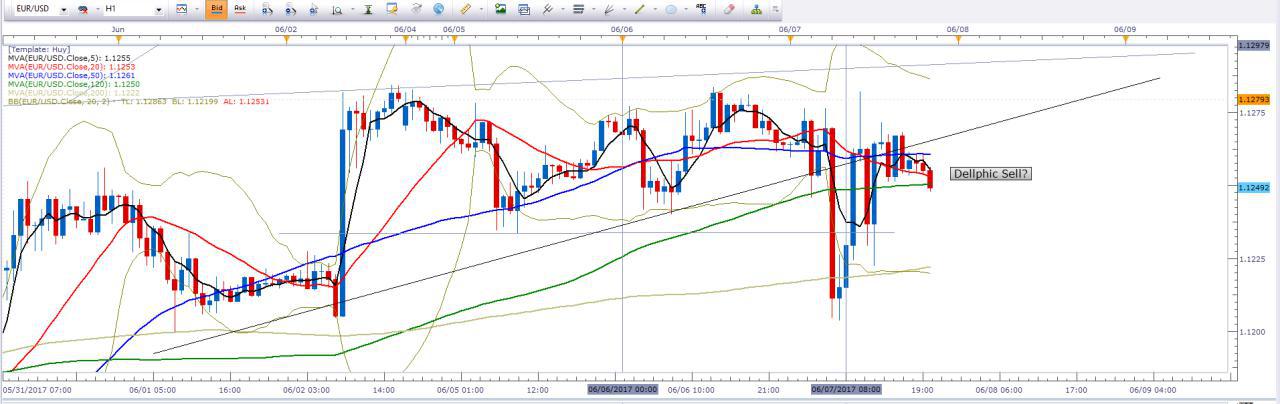Click the 'Dellphic Sell?' chart label
1280x404 pixels.
pos(990,174)
